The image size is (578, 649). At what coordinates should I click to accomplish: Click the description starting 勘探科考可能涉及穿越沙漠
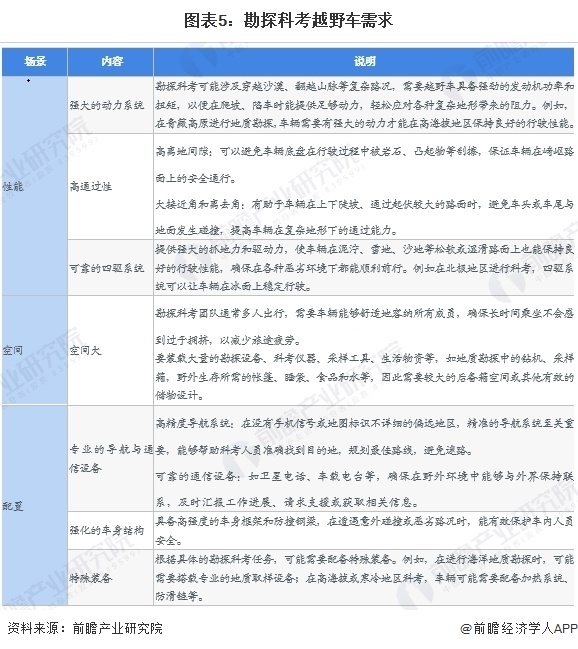click(364, 105)
